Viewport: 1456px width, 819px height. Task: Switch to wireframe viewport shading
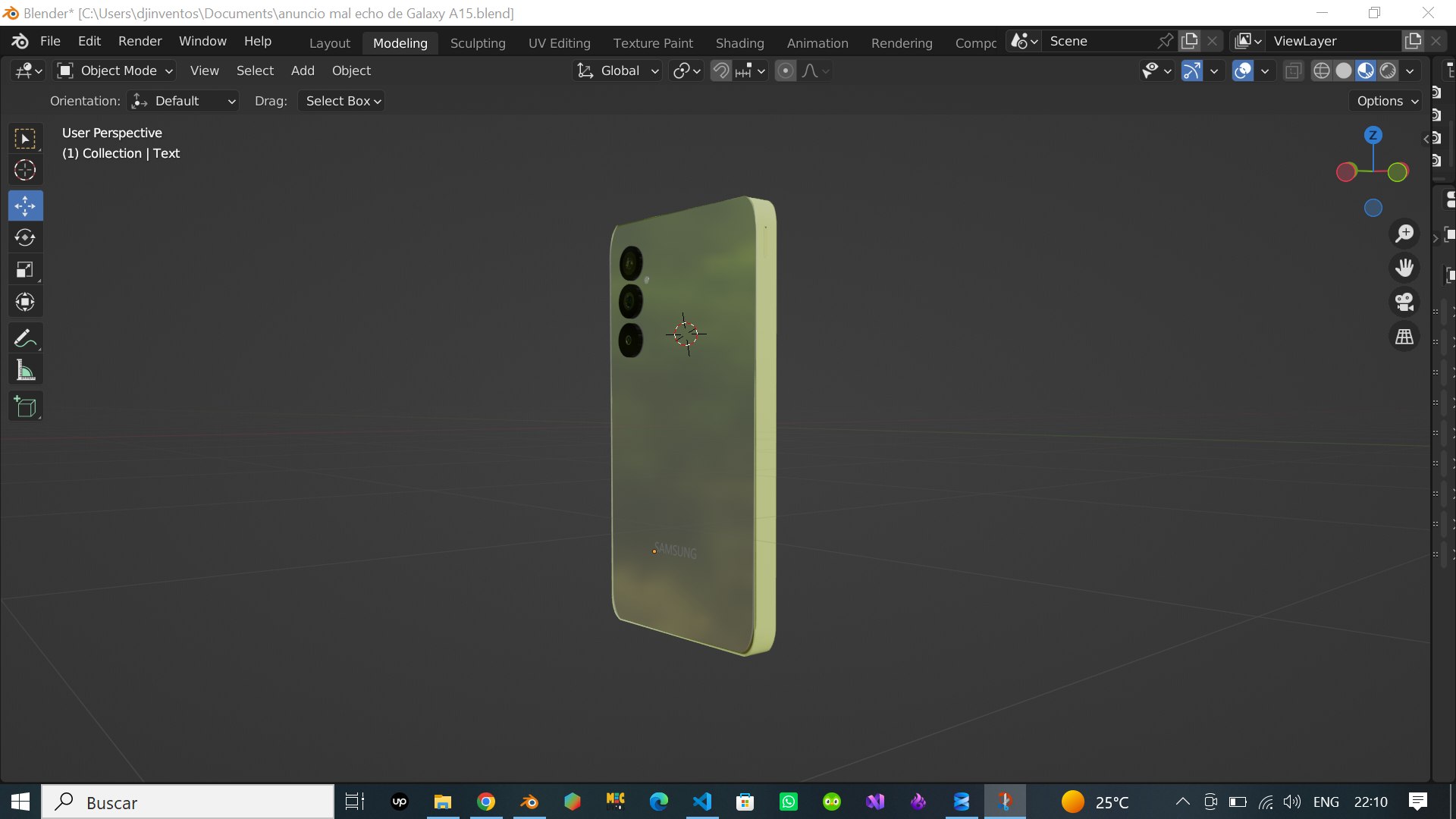click(x=1321, y=71)
